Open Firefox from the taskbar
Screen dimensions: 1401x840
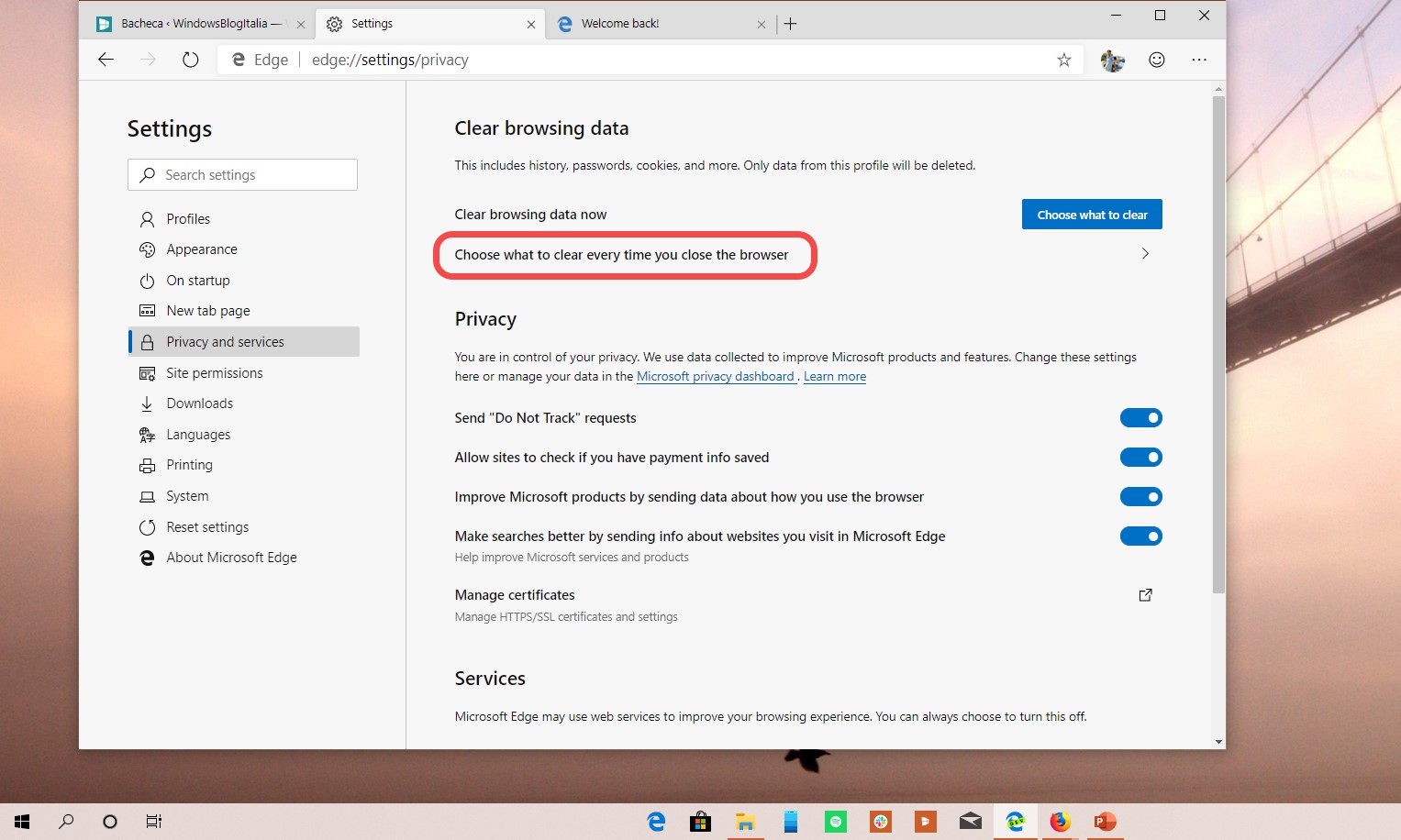point(1060,822)
